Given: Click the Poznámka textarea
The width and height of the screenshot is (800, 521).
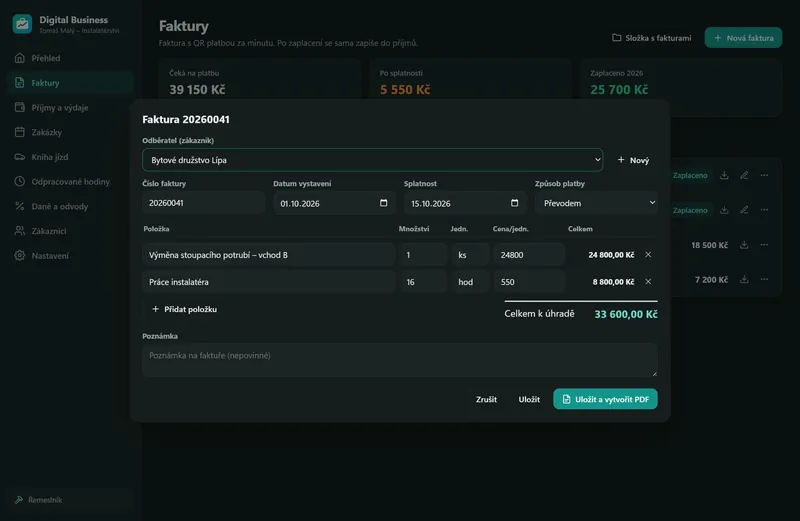Looking at the screenshot, I should point(399,360).
